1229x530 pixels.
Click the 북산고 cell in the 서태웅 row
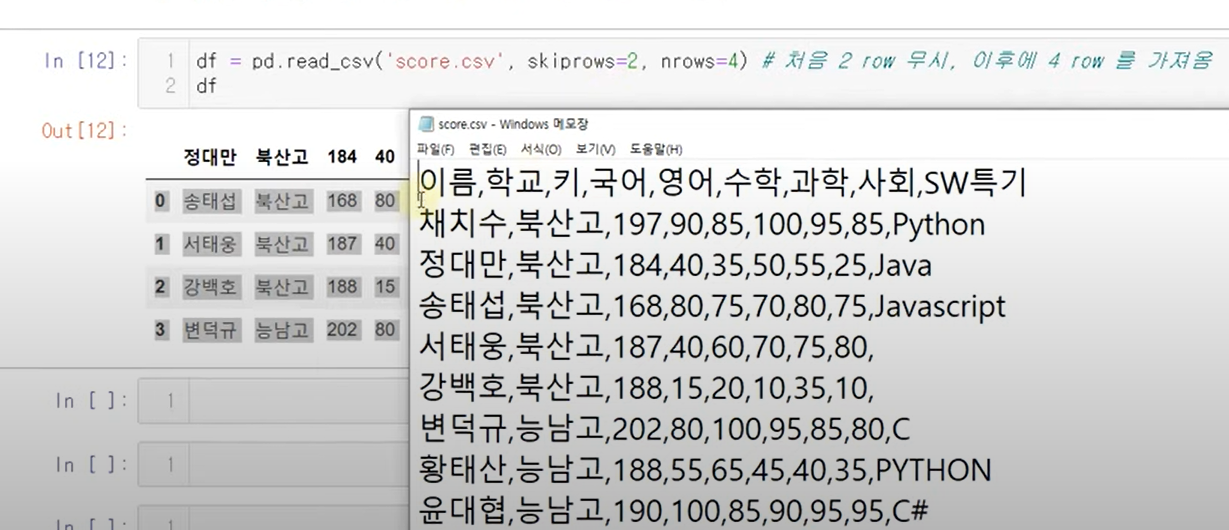(282, 243)
